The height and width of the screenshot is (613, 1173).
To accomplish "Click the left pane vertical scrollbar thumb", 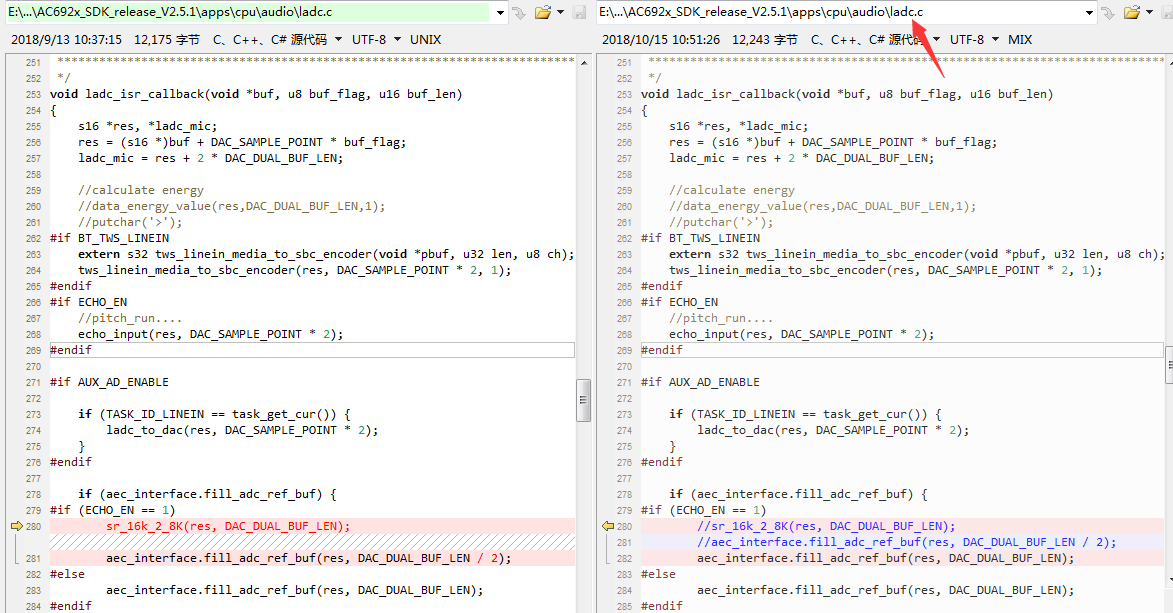I will coord(583,400).
